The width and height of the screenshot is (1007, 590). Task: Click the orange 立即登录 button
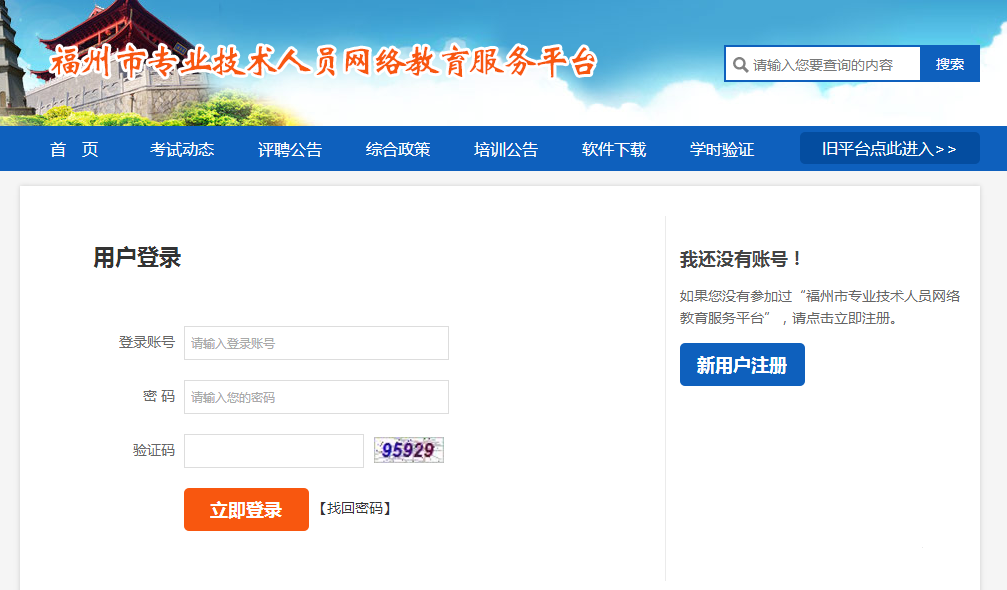coord(246,510)
